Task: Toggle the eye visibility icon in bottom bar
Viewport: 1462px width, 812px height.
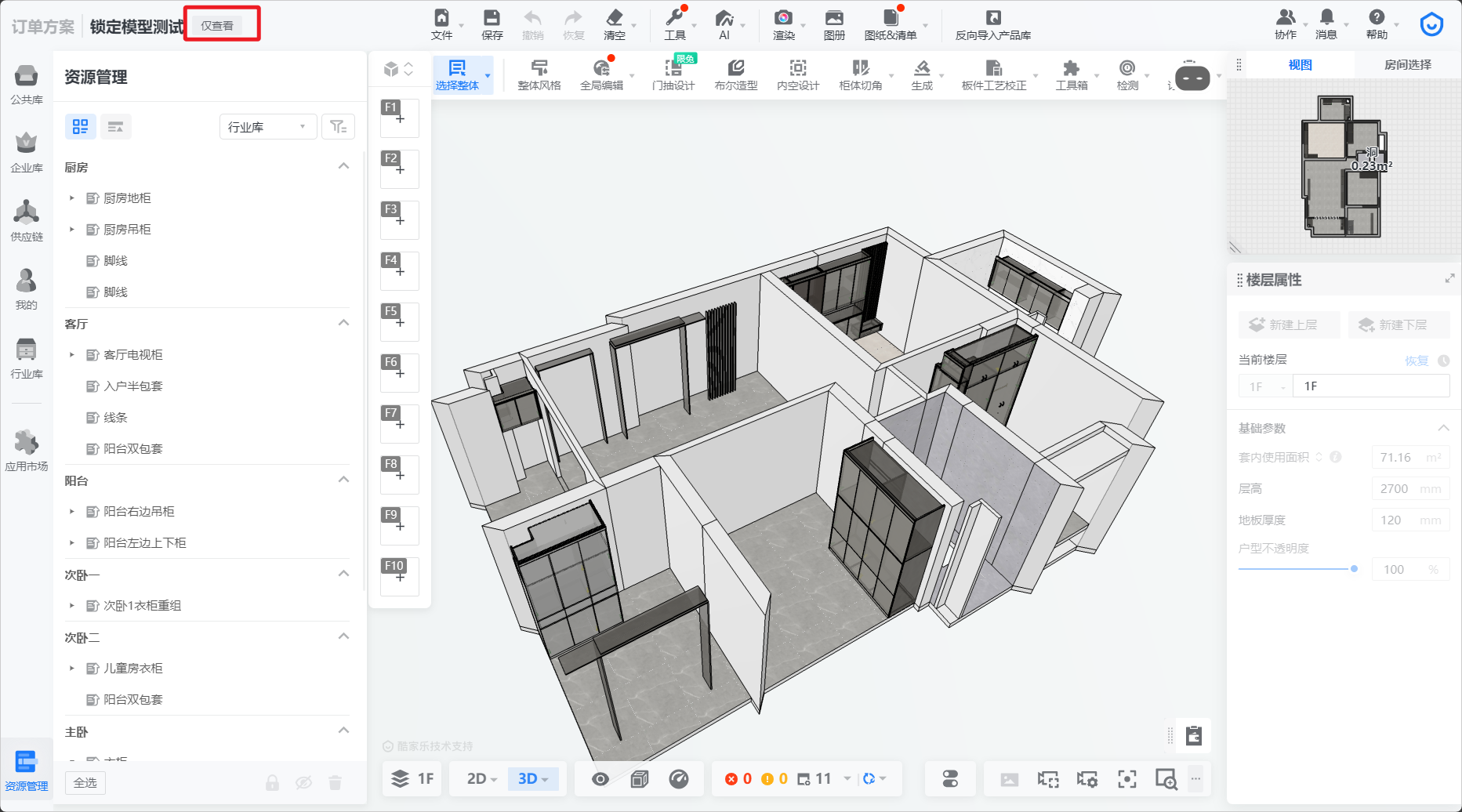Action: [x=600, y=779]
